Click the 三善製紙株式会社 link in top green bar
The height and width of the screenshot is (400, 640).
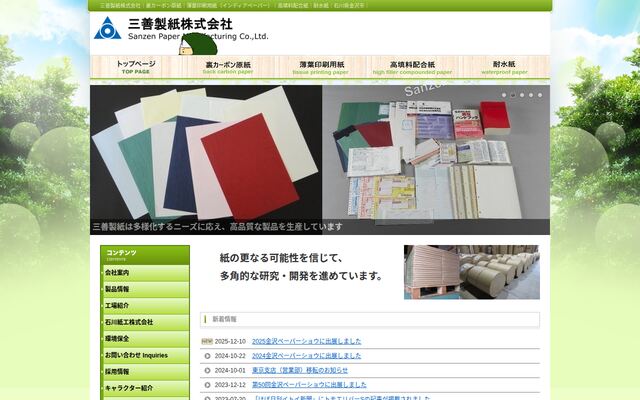point(120,5)
